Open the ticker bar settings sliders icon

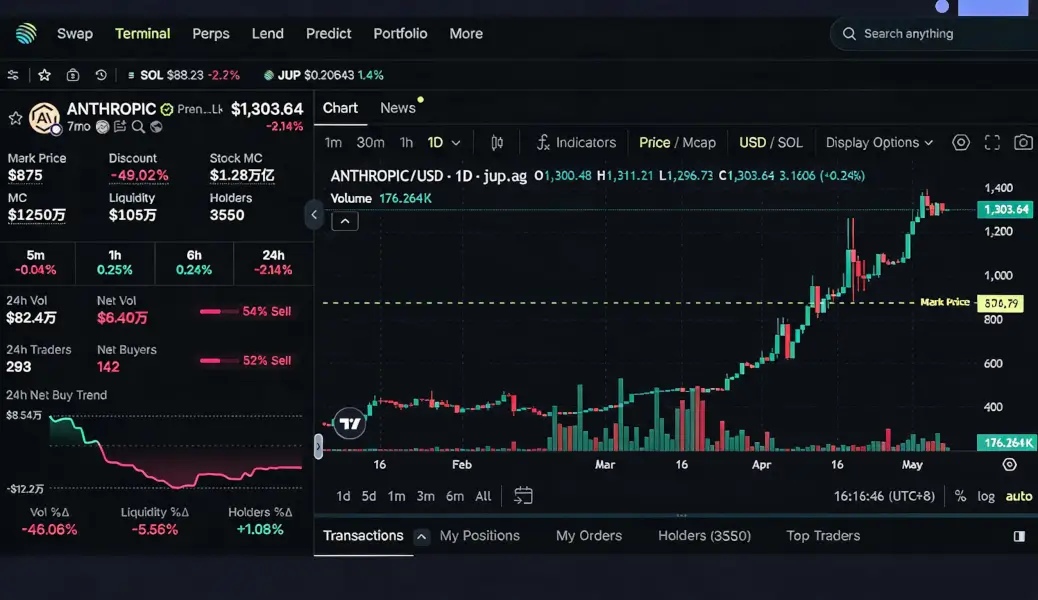(13, 75)
